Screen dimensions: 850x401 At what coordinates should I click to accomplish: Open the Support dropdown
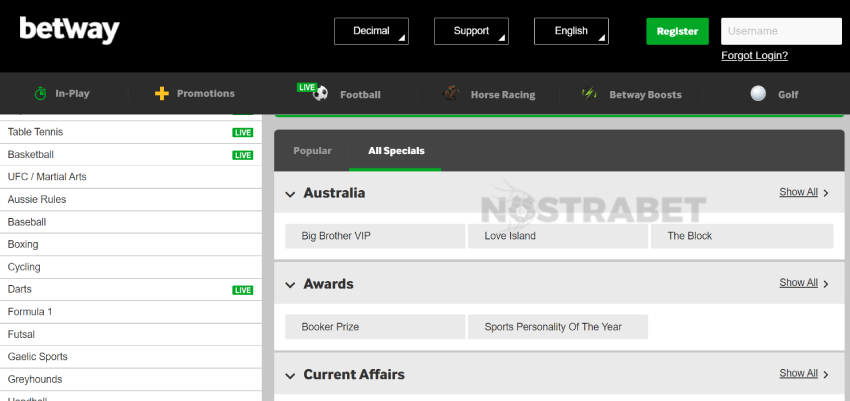tap(471, 31)
